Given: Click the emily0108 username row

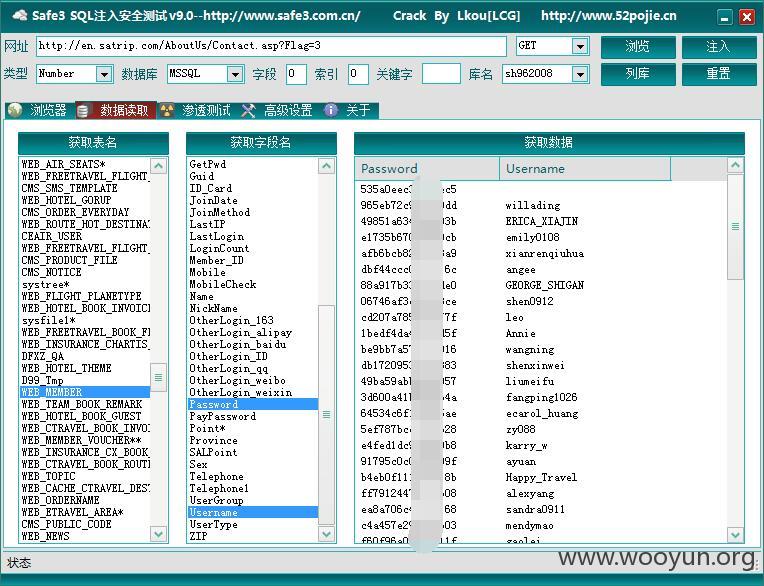Looking at the screenshot, I should pos(532,237).
